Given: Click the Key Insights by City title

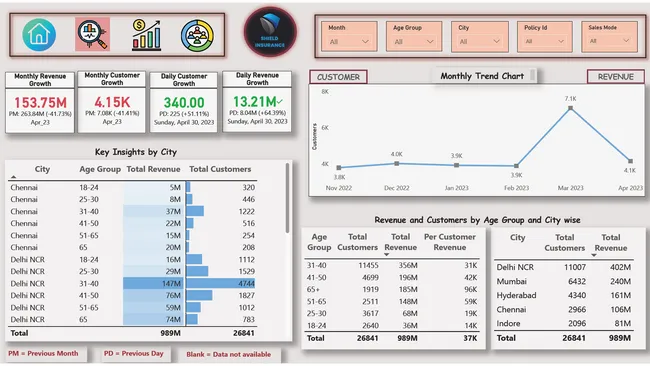Looking at the screenshot, I should (136, 152).
